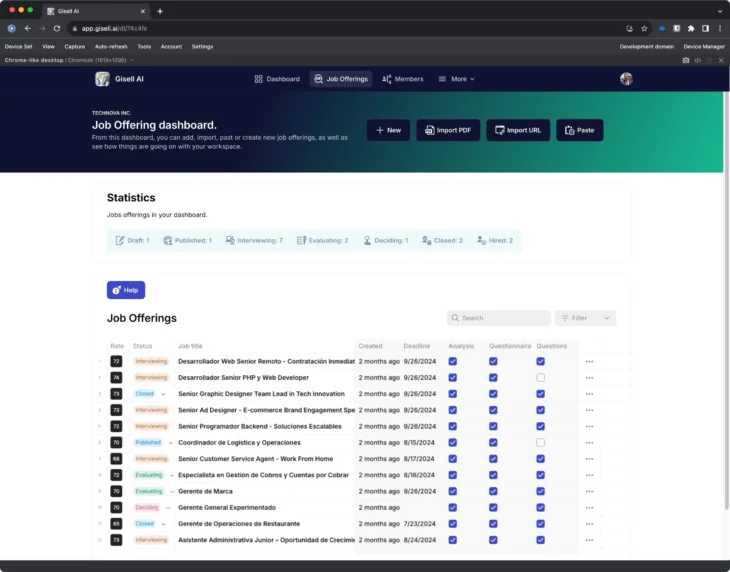Open three-dot menu for Gerente de Marca
This screenshot has height=572, width=730.
[589, 491]
